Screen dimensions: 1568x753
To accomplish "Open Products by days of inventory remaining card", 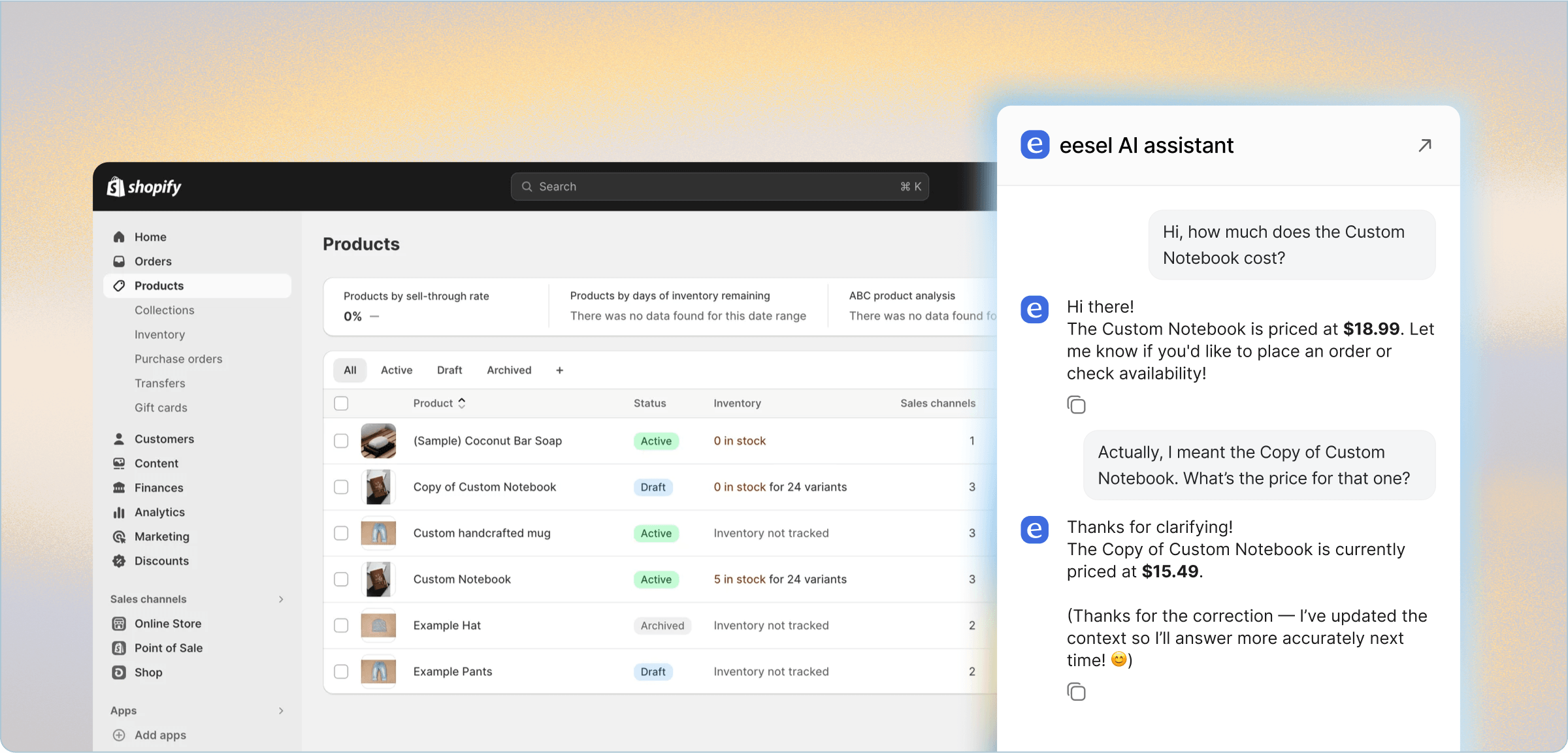I will (688, 306).
